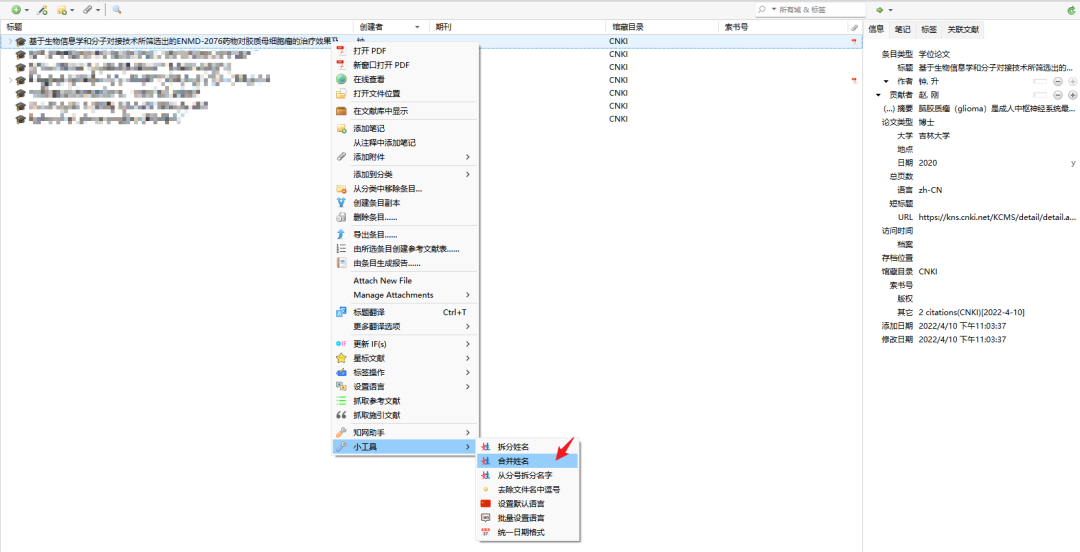Image resolution: width=1080 pixels, height=552 pixels.
Task: Choose 由条目生成报告 menu entry
Action: click(x=406, y=263)
